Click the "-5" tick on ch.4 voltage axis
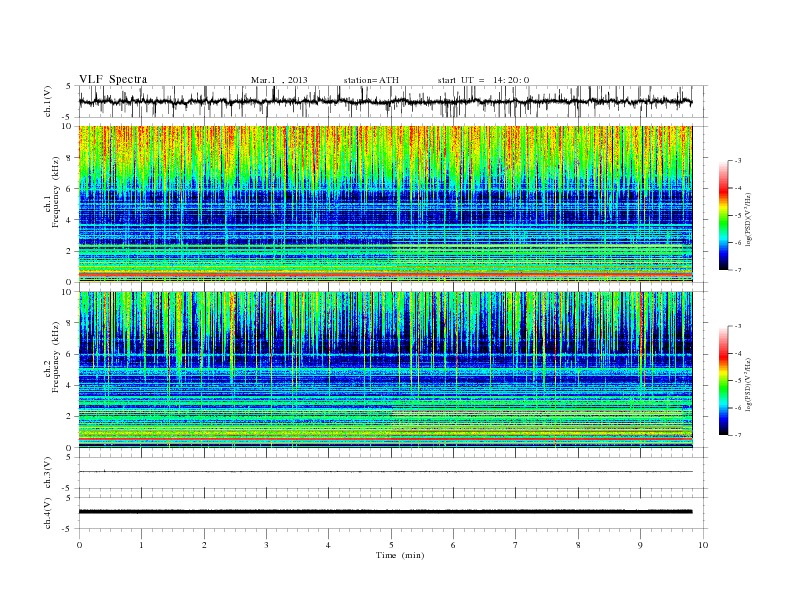792x612 pixels. (x=68, y=529)
